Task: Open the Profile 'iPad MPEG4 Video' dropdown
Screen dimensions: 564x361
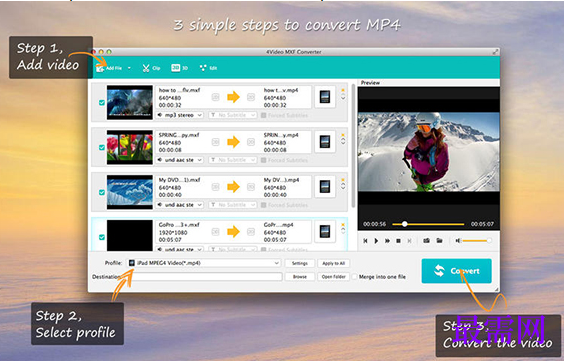Action: point(204,263)
